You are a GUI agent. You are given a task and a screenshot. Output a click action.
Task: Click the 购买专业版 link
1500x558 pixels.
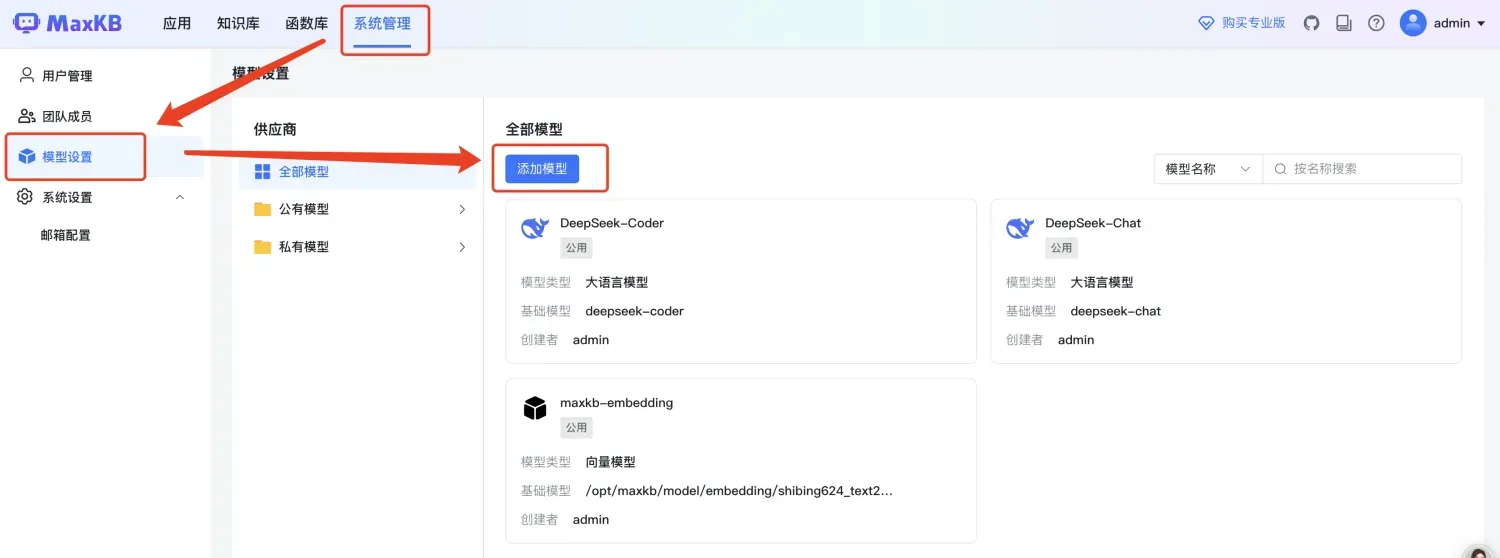coord(1254,23)
